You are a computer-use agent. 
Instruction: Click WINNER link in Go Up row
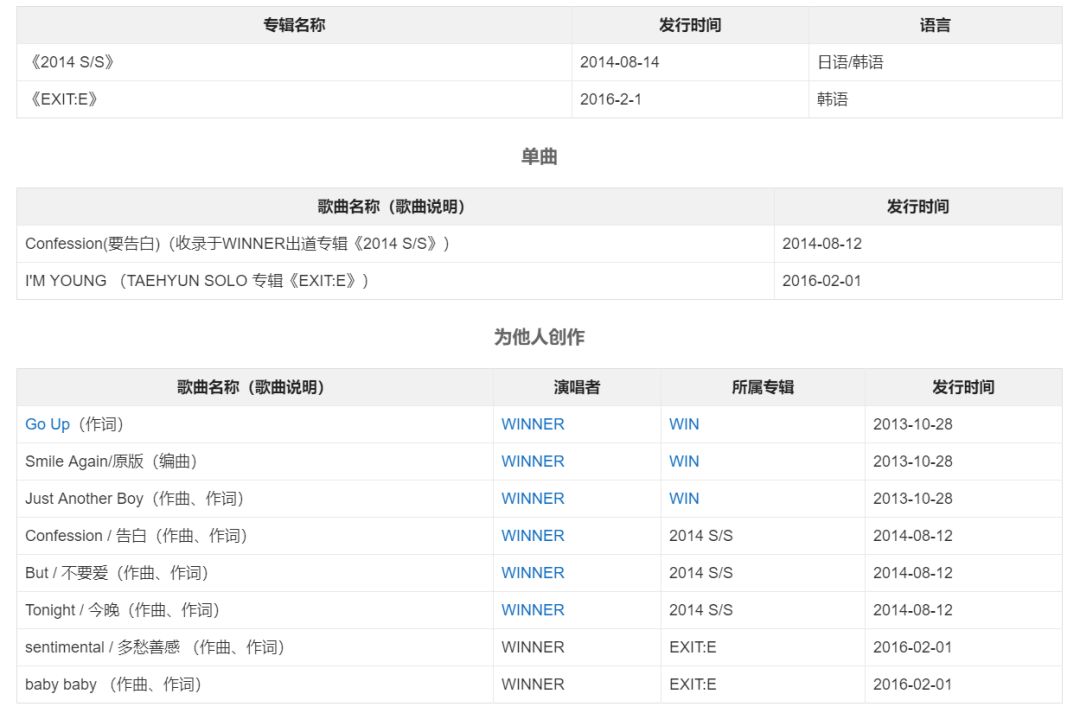point(532,424)
